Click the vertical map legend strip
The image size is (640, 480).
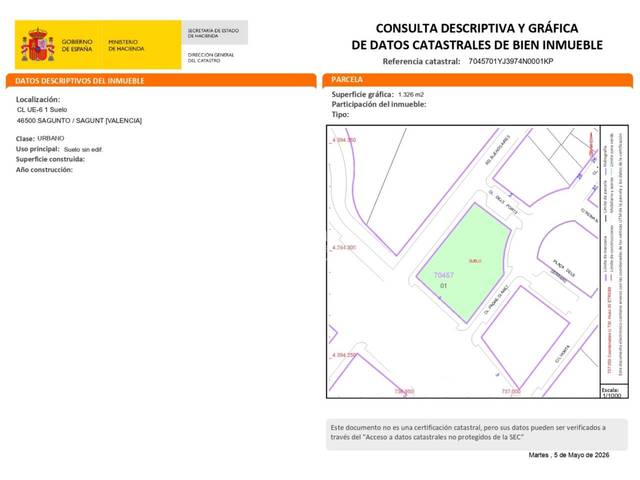coord(614,255)
